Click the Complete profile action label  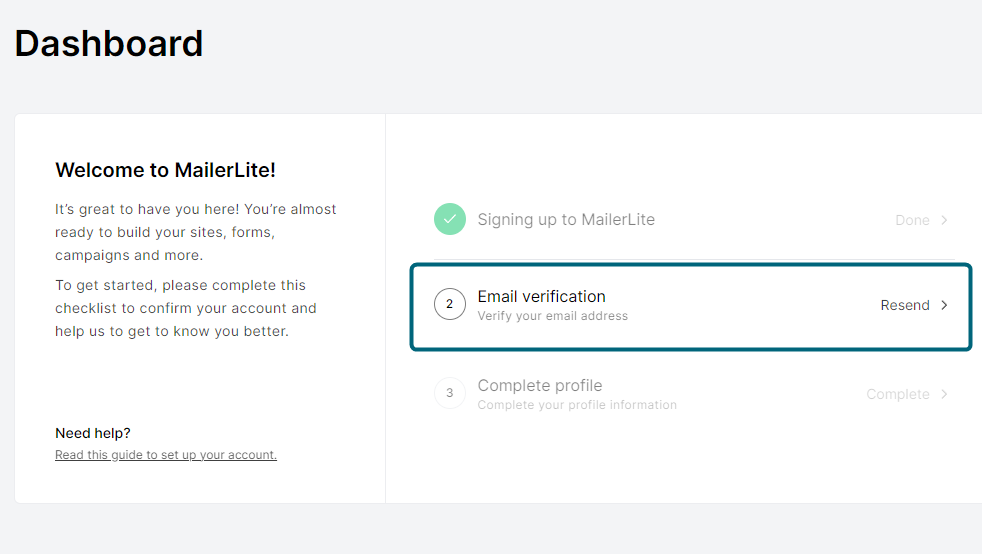898,394
